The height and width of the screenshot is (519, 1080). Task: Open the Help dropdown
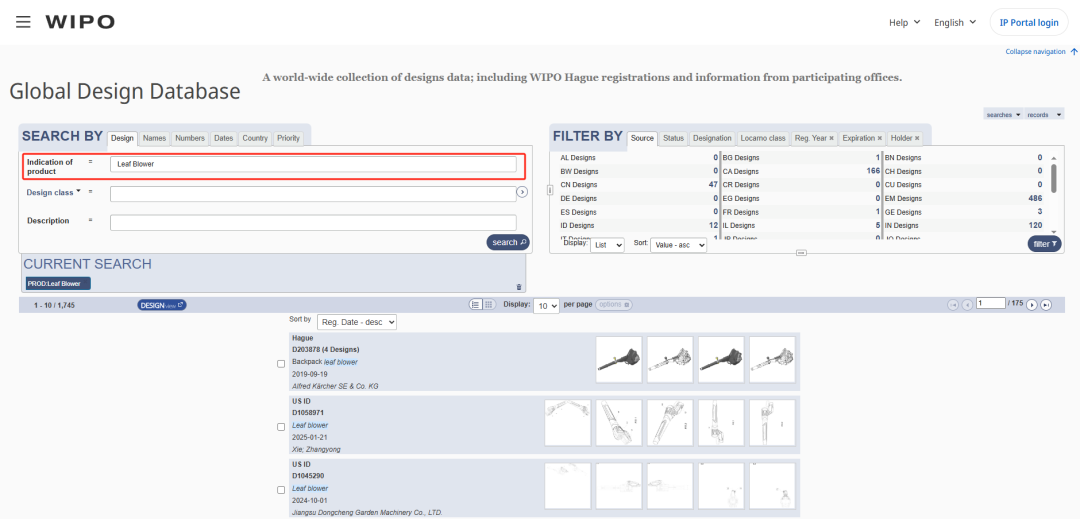click(x=904, y=22)
